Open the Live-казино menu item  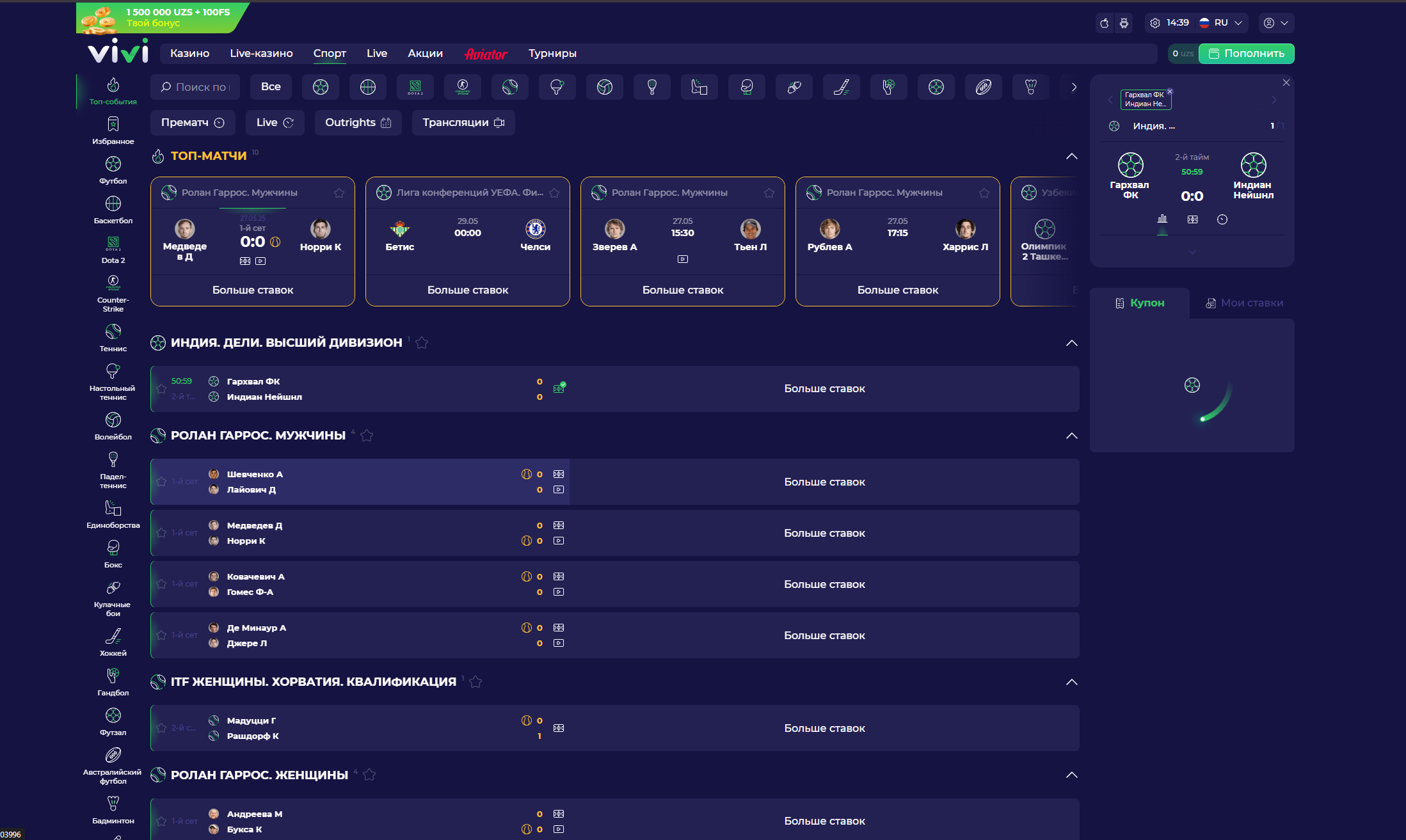coord(261,54)
